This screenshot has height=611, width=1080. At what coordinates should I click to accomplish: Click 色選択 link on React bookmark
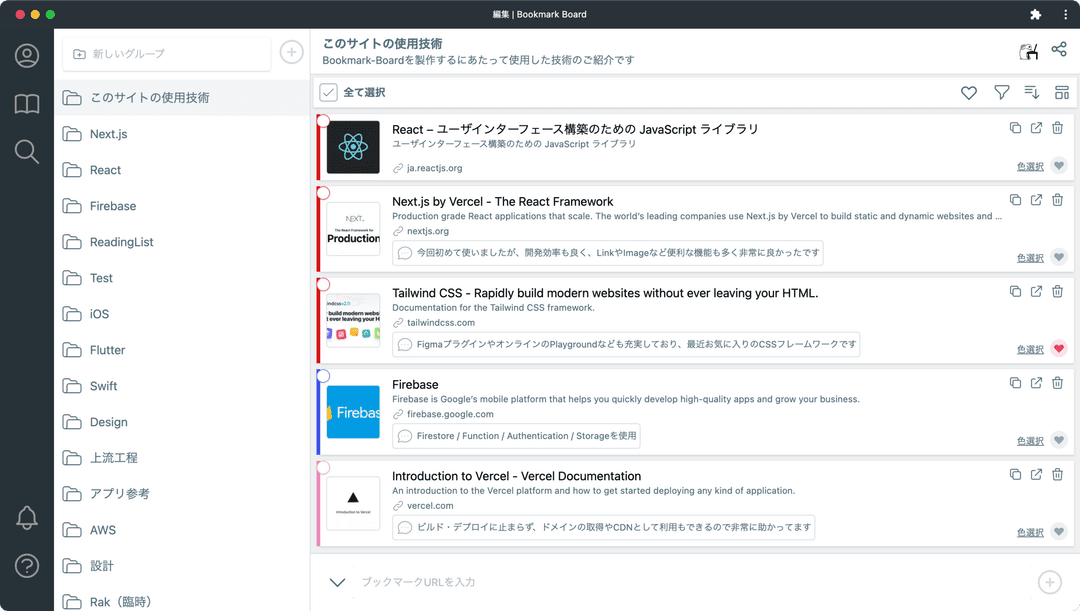(1030, 167)
